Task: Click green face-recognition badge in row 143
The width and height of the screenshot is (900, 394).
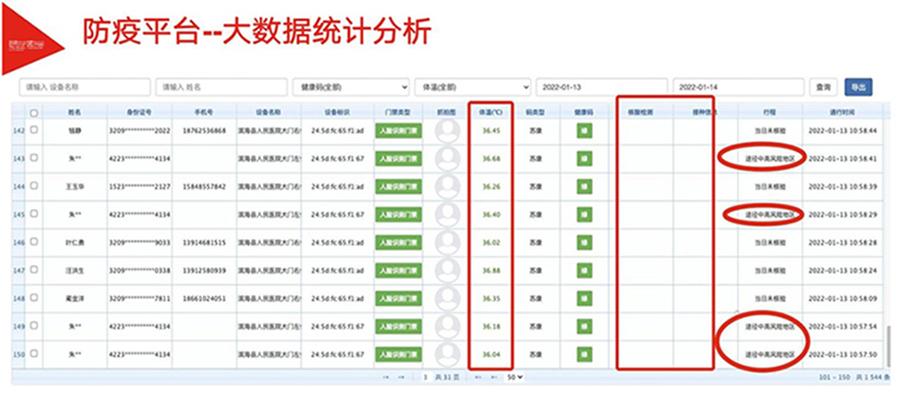Action: tap(398, 159)
